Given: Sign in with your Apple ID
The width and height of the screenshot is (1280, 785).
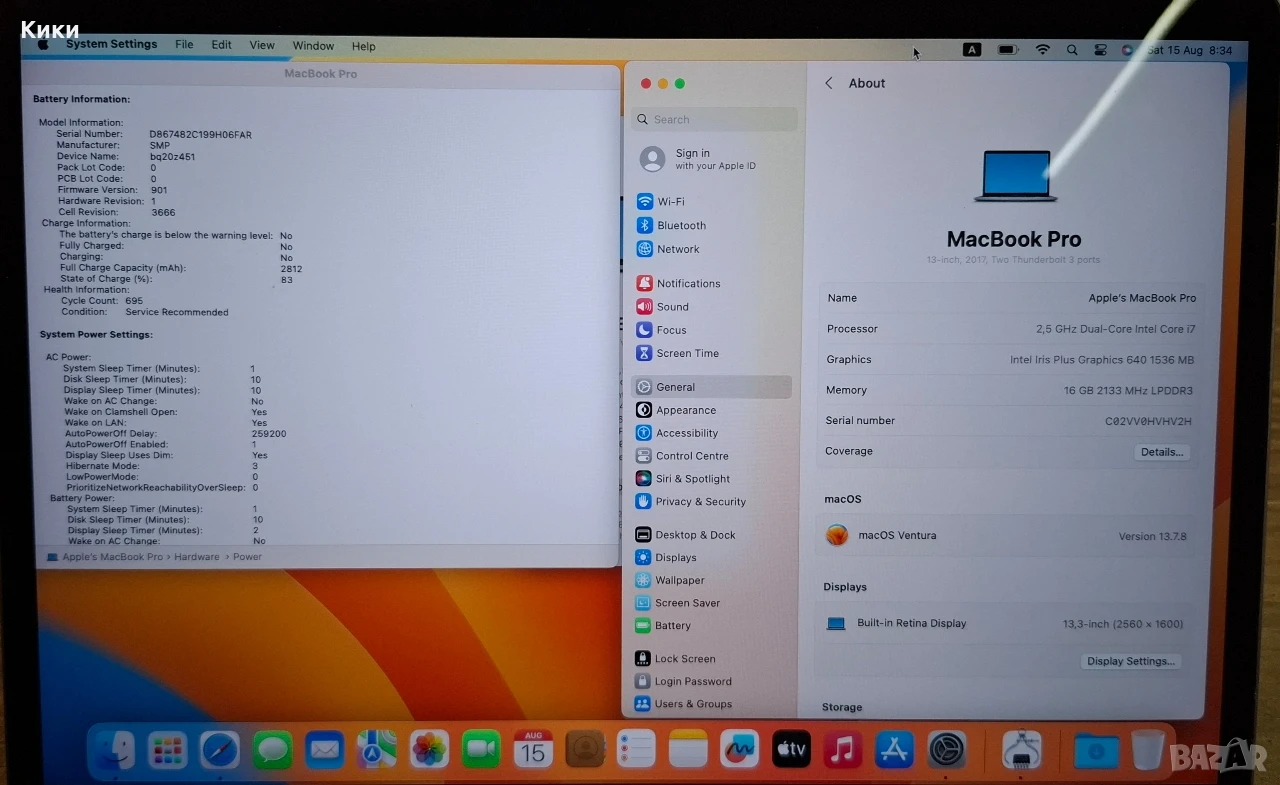Looking at the screenshot, I should point(698,159).
